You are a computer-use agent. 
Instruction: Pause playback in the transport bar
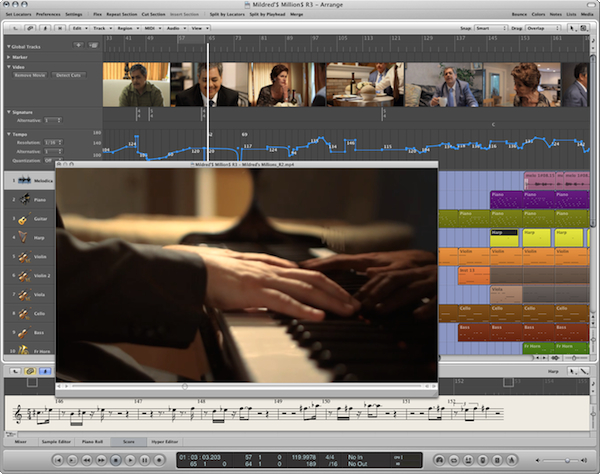click(145, 460)
